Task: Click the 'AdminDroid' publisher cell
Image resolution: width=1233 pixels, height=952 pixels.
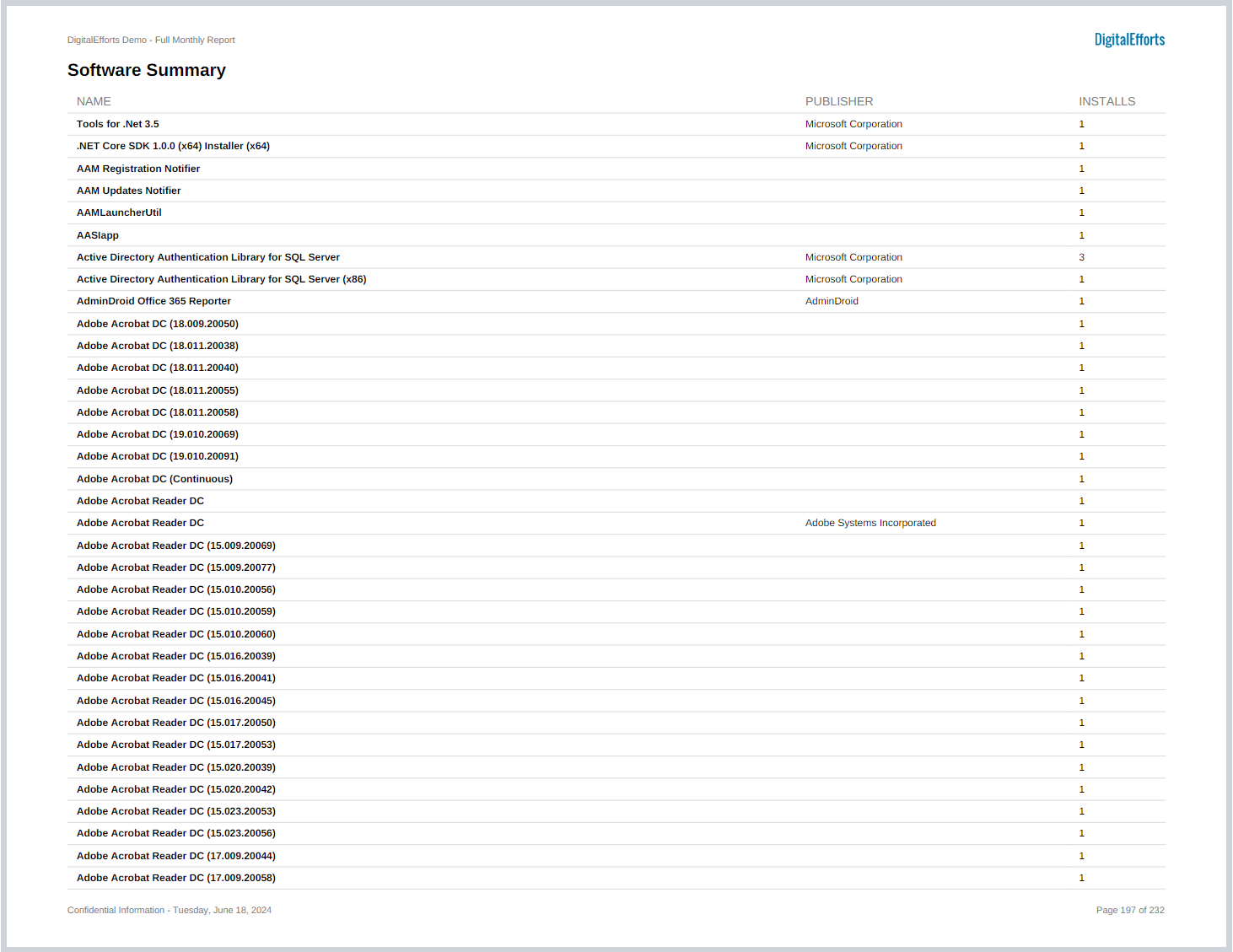Action: (832, 301)
